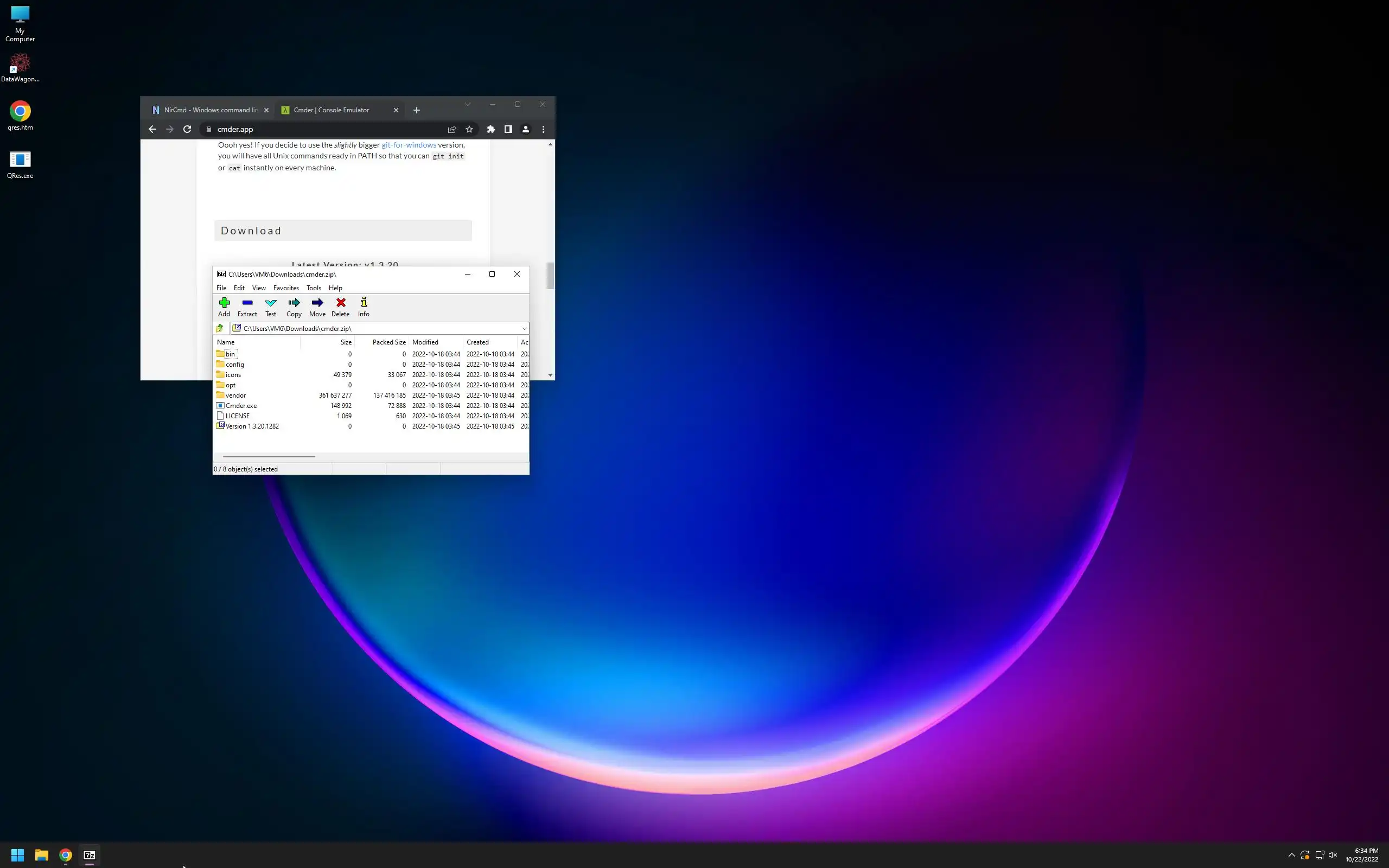Run the Test archive tool

270,307
